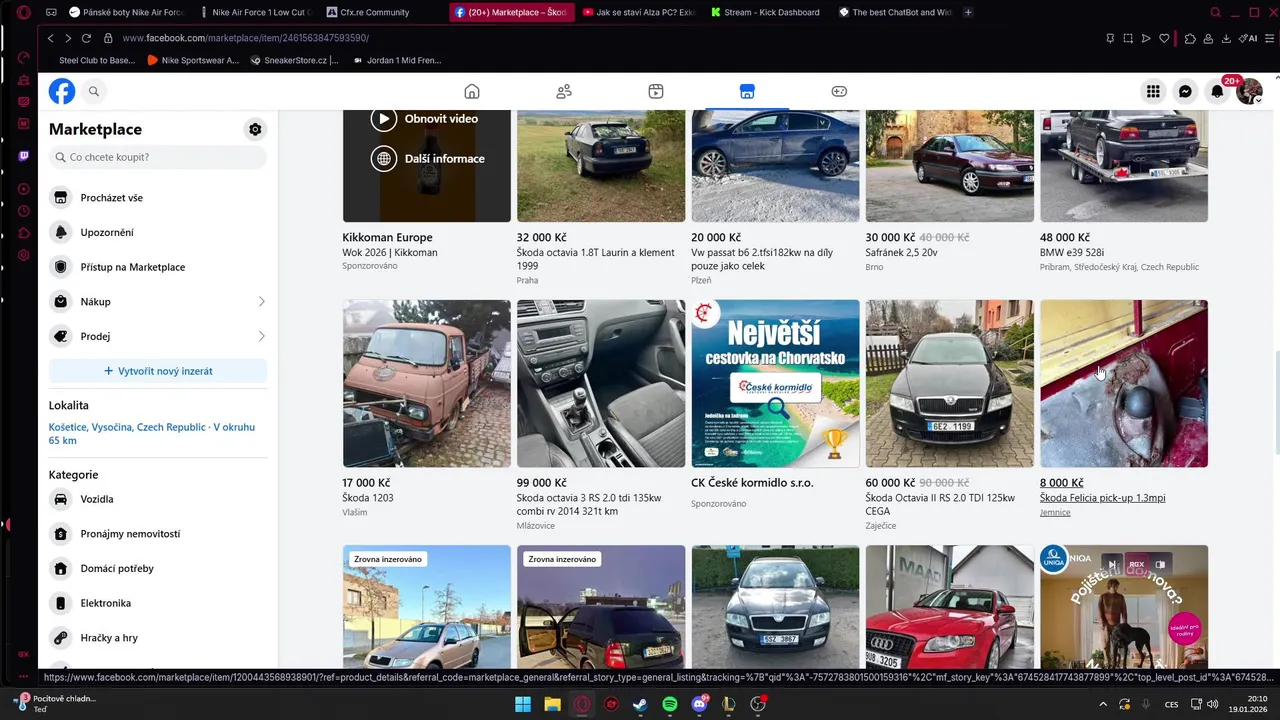Image resolution: width=1280 pixels, height=720 pixels.
Task: Open the Škoda 1203 listing photo
Action: pos(427,384)
